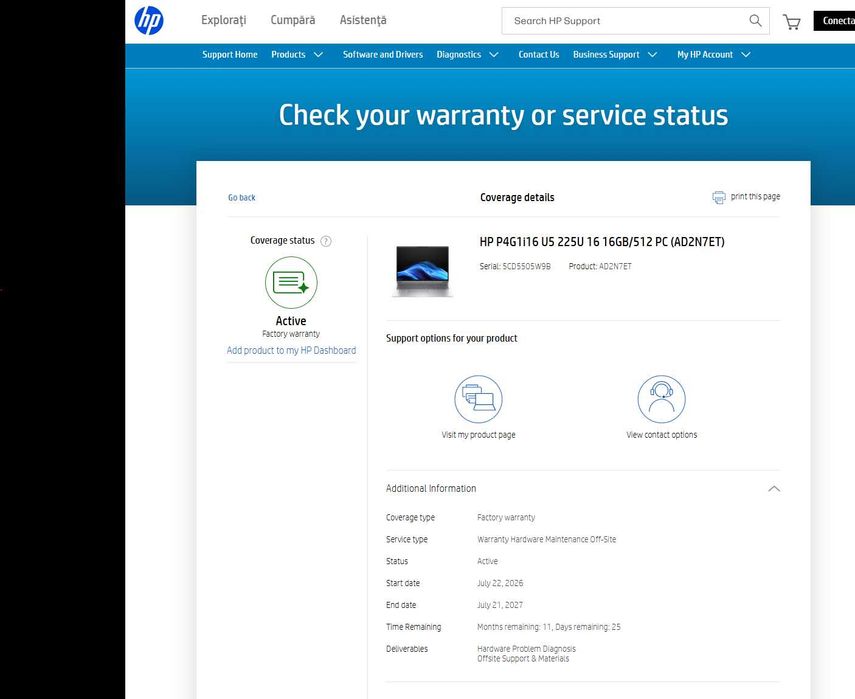Screen dimensions: 855x699
Task: Open the shopping cart
Action: (791, 22)
